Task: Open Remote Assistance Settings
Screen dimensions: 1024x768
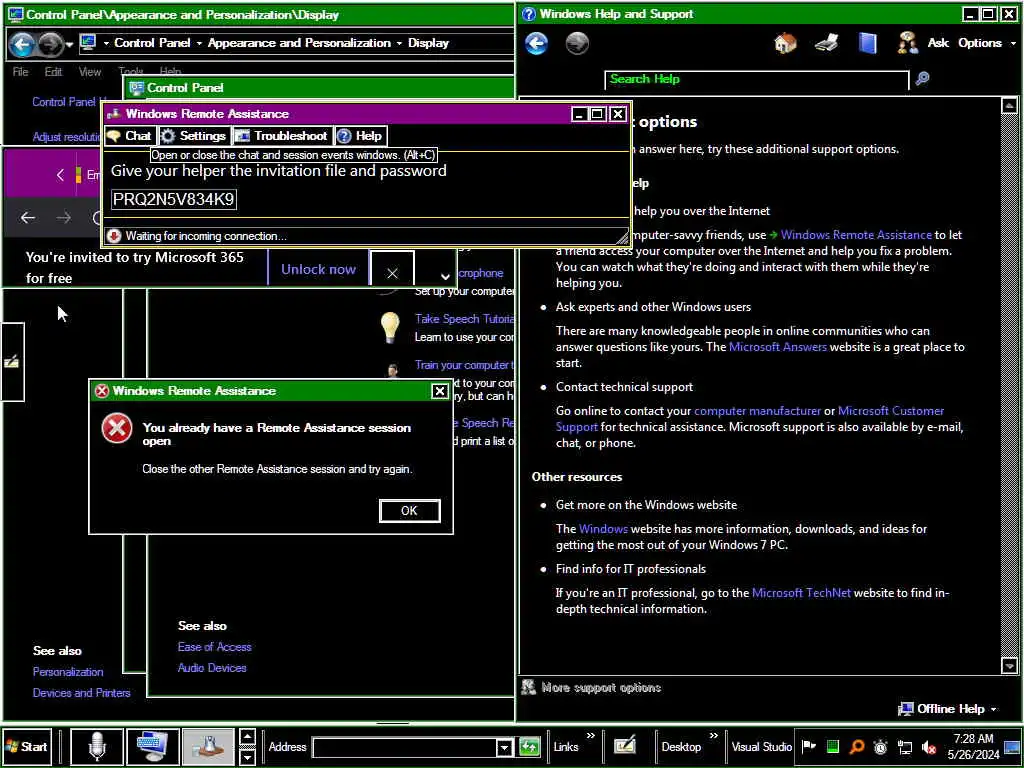Action: pyautogui.click(x=193, y=136)
